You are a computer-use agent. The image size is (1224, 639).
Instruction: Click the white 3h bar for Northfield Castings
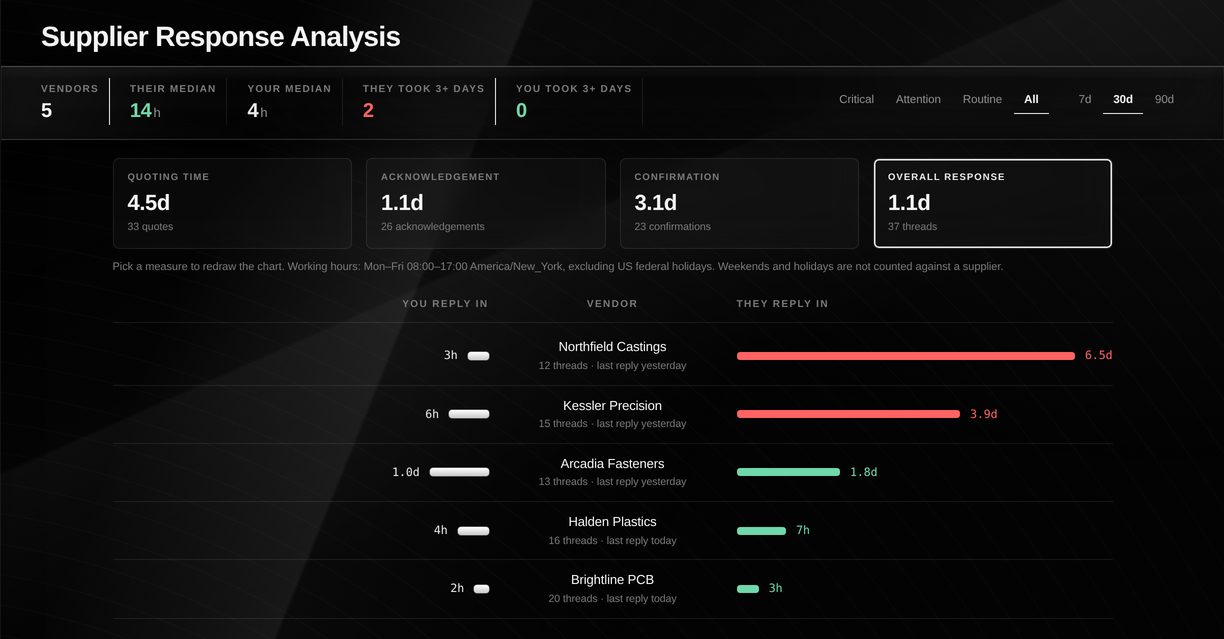click(479, 356)
